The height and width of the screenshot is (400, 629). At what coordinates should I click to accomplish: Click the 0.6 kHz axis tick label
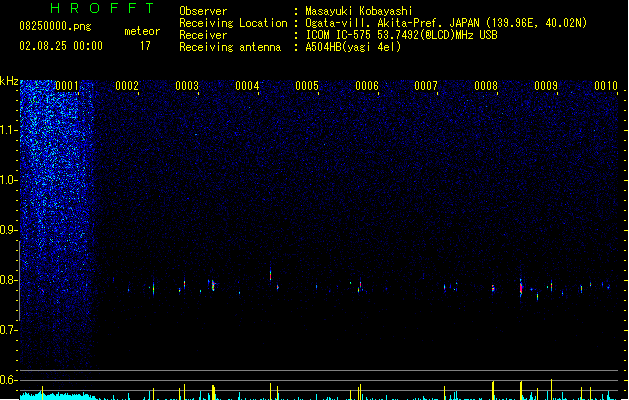(x=9, y=380)
